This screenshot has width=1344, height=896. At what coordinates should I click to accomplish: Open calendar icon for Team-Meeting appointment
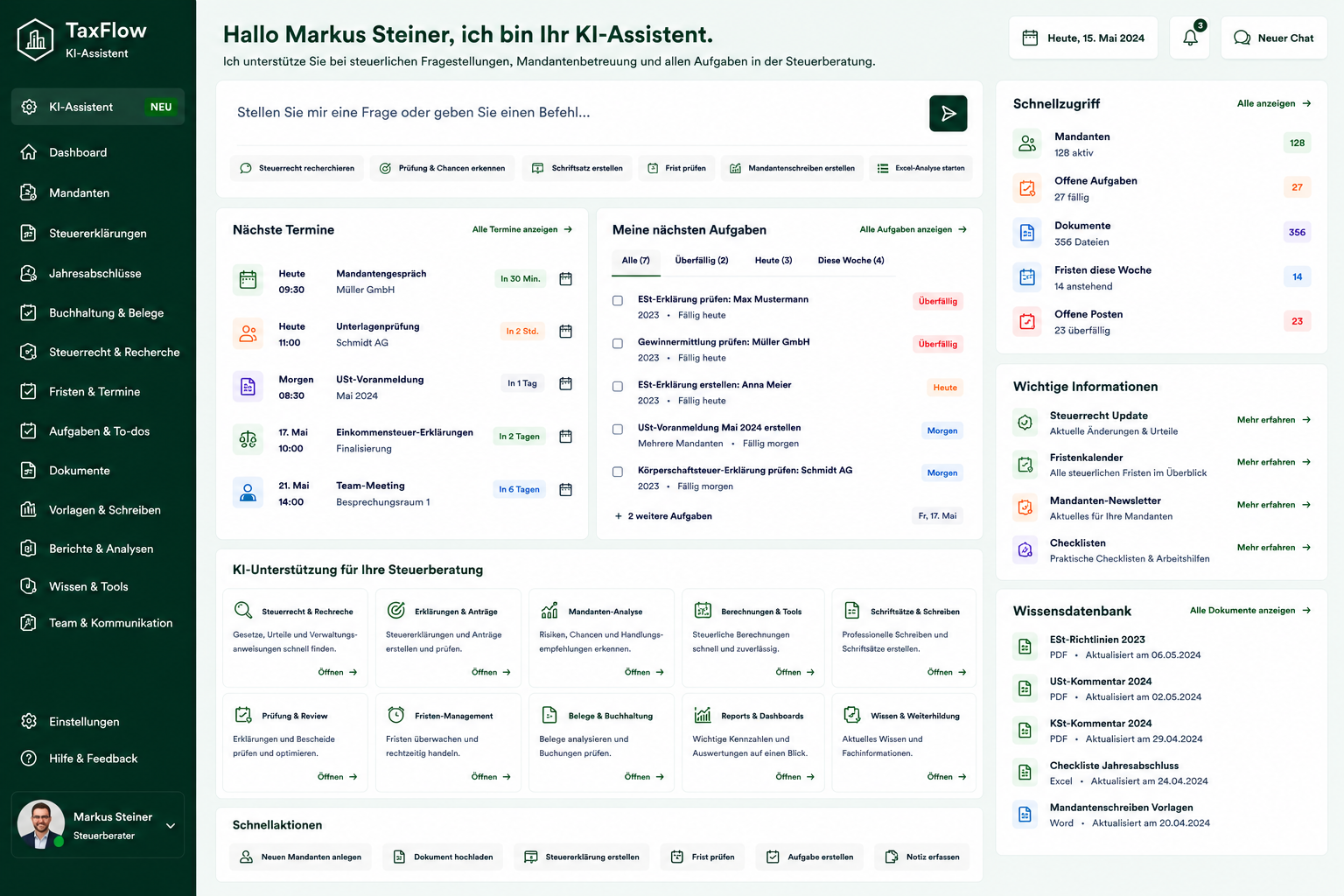point(565,490)
